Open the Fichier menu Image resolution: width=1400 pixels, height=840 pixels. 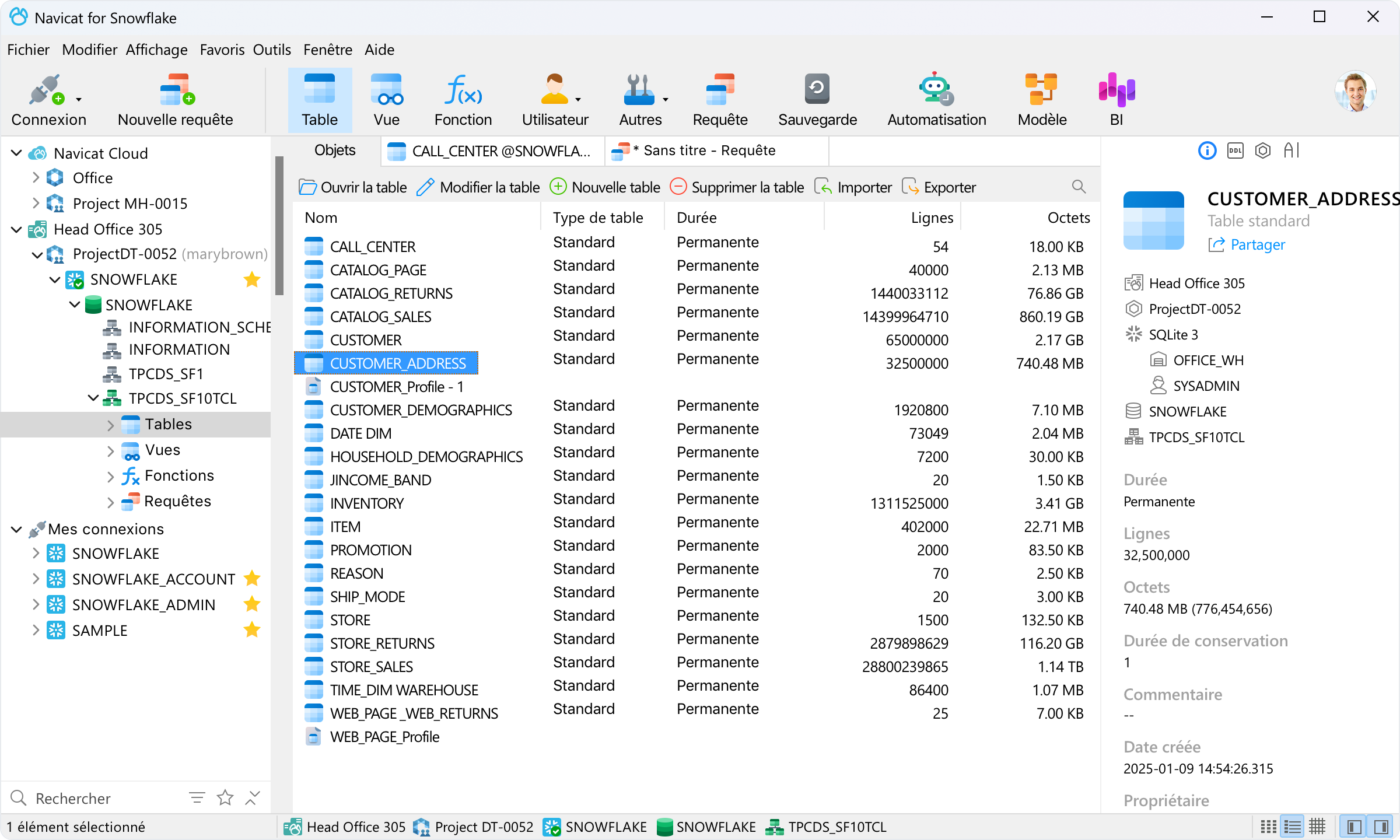28,50
